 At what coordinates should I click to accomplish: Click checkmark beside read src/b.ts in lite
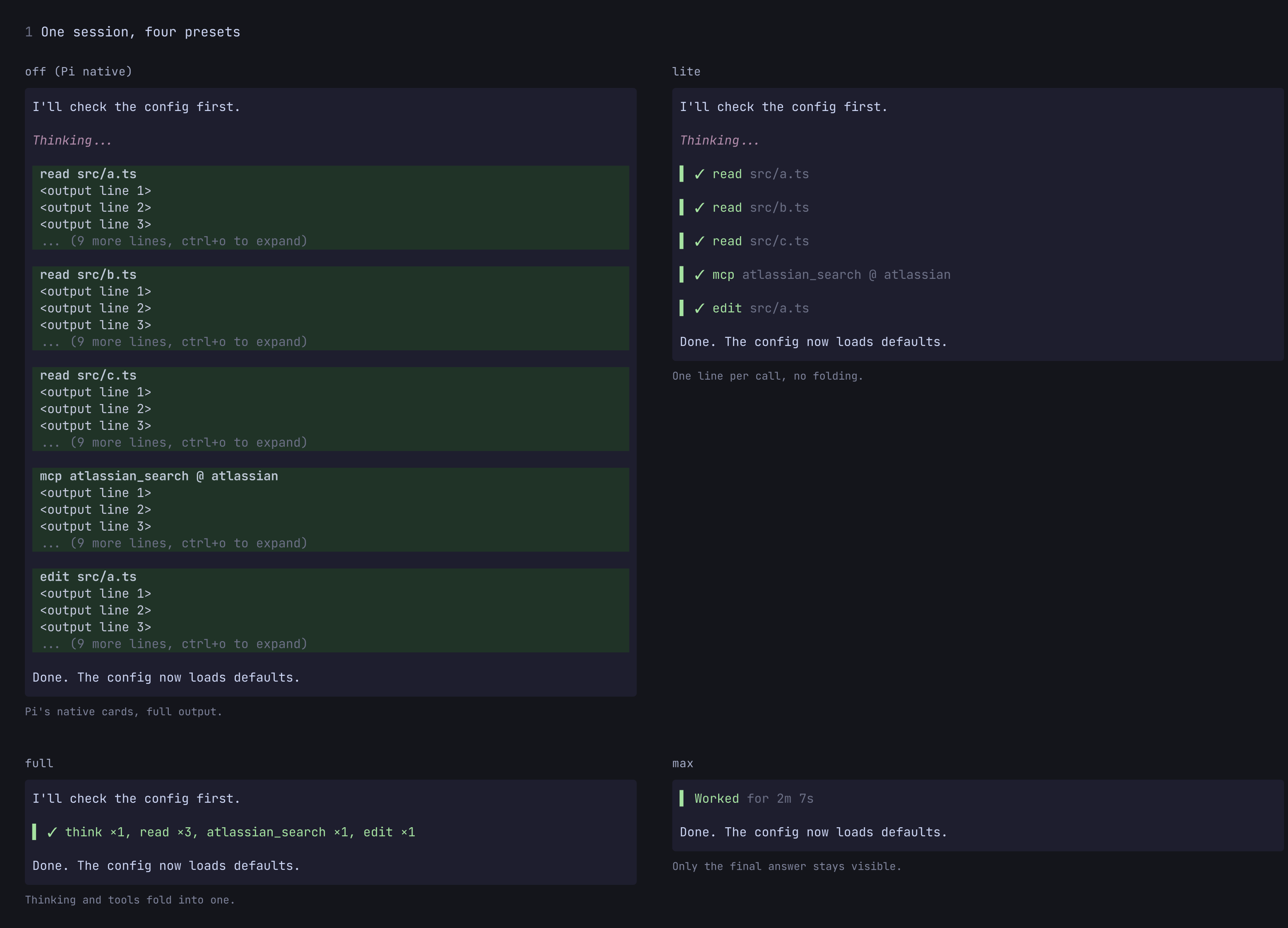(699, 208)
